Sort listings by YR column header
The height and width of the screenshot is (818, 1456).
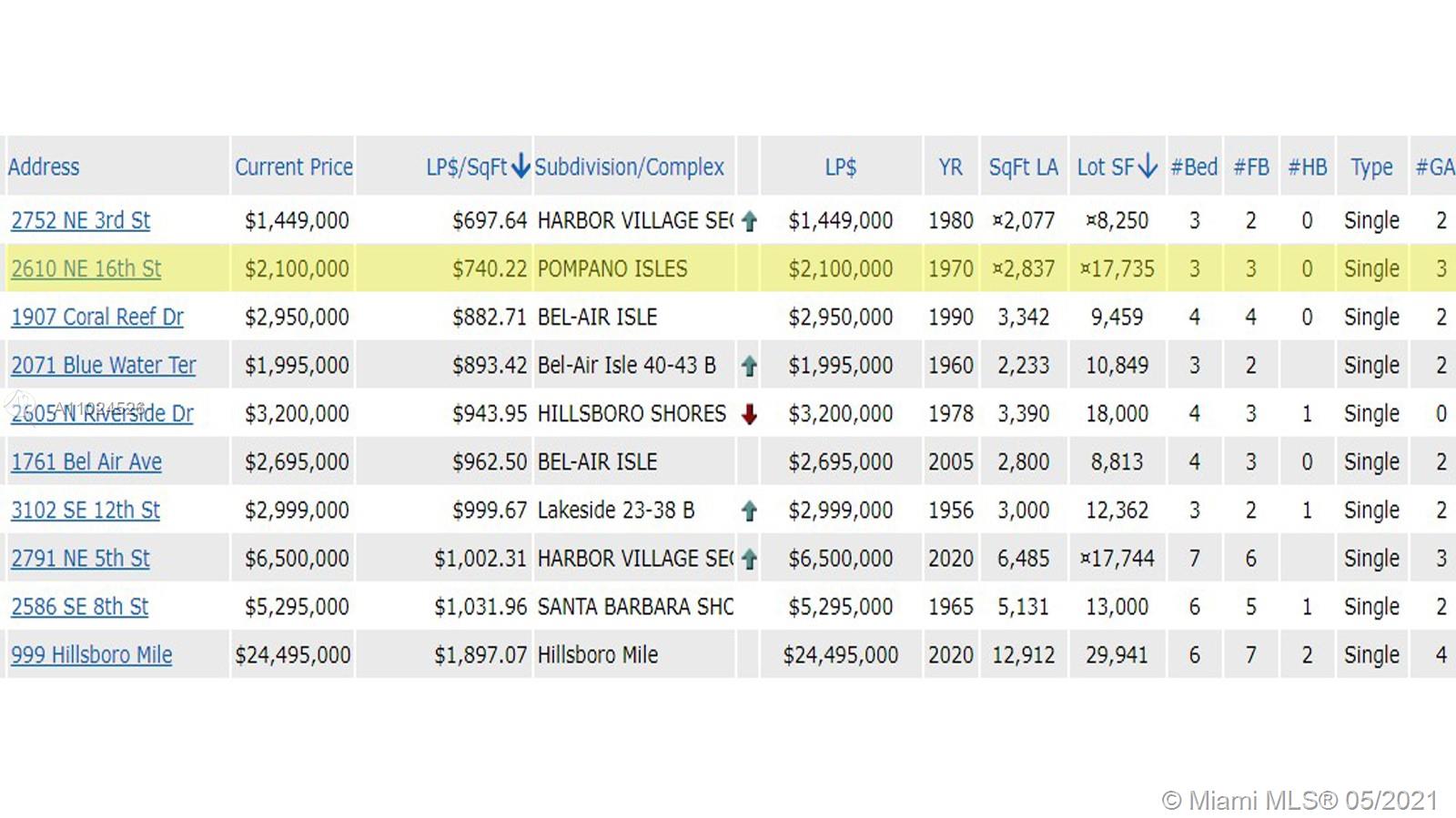tap(950, 167)
